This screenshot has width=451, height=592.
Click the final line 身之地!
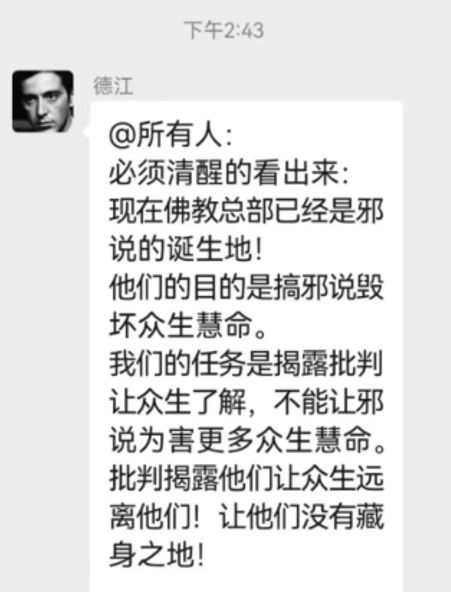coord(157,555)
